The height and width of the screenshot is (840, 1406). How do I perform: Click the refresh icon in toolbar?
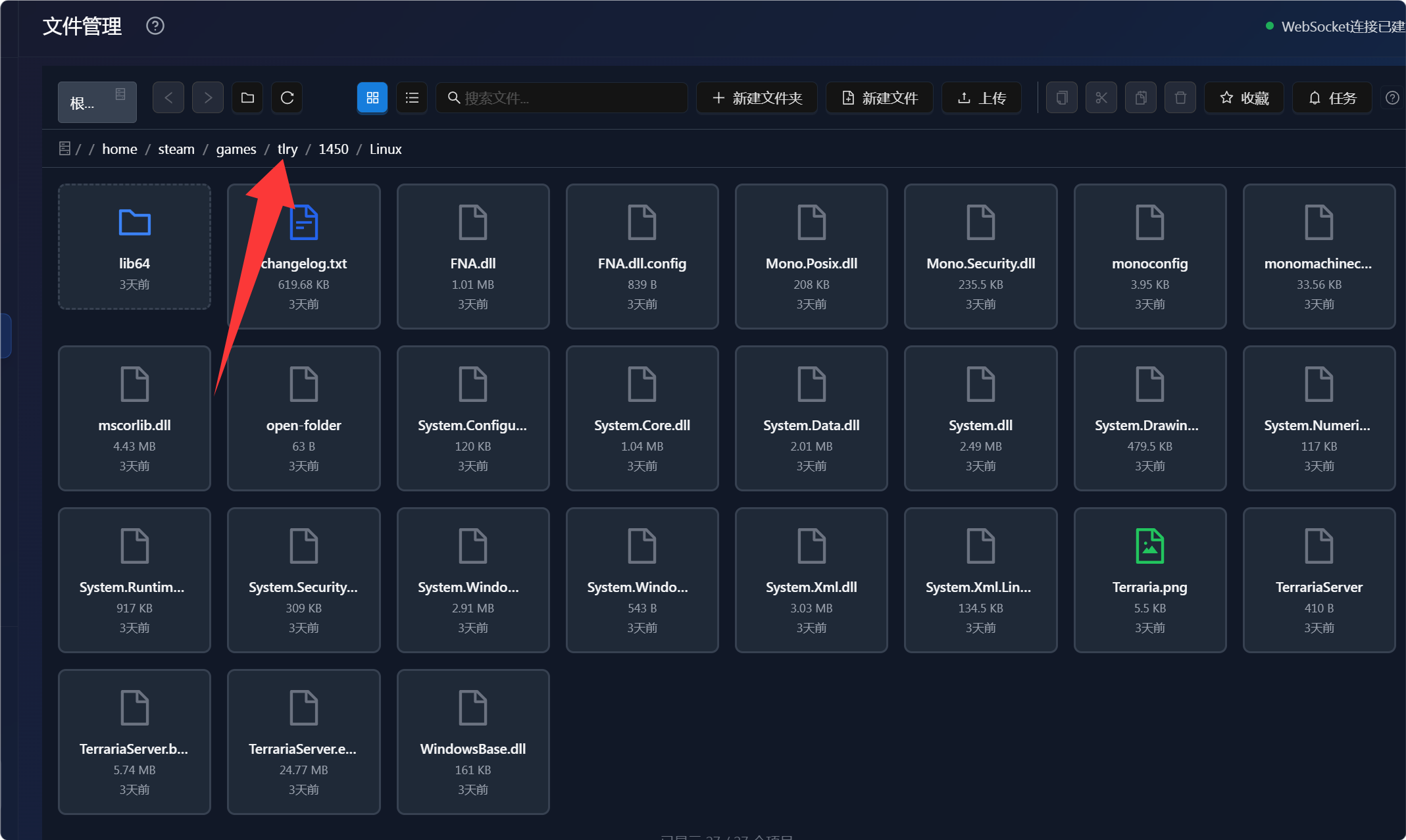pyautogui.click(x=287, y=98)
